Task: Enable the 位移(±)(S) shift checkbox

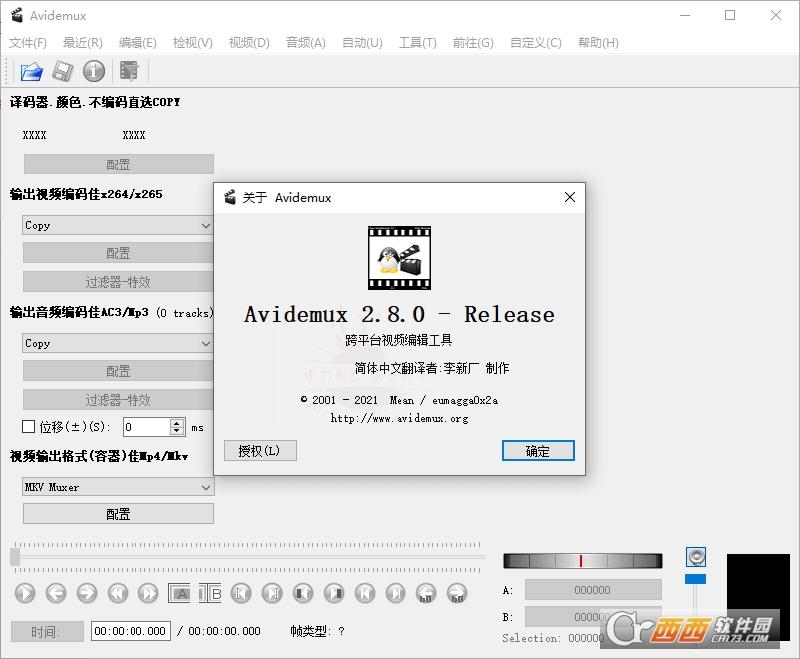Action: (x=29, y=426)
